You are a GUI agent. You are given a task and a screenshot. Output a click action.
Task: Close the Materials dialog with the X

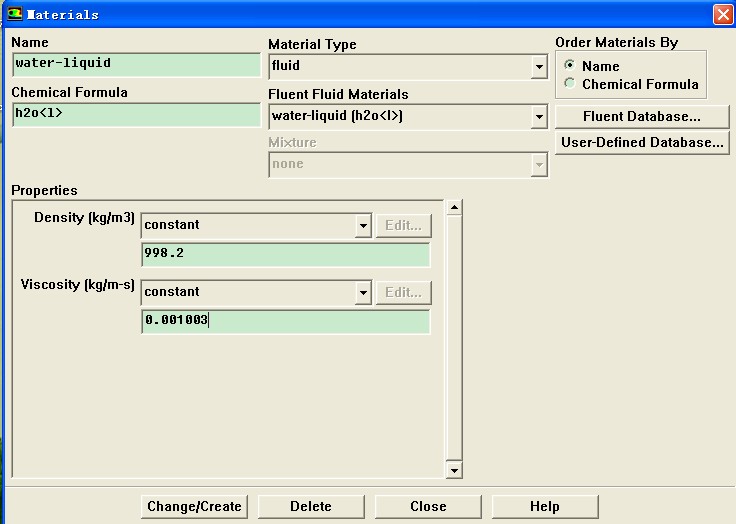(722, 14)
